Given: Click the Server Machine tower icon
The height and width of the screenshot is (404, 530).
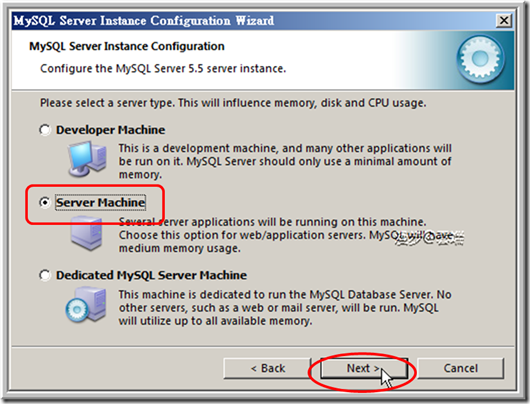Looking at the screenshot, I should click(x=87, y=233).
